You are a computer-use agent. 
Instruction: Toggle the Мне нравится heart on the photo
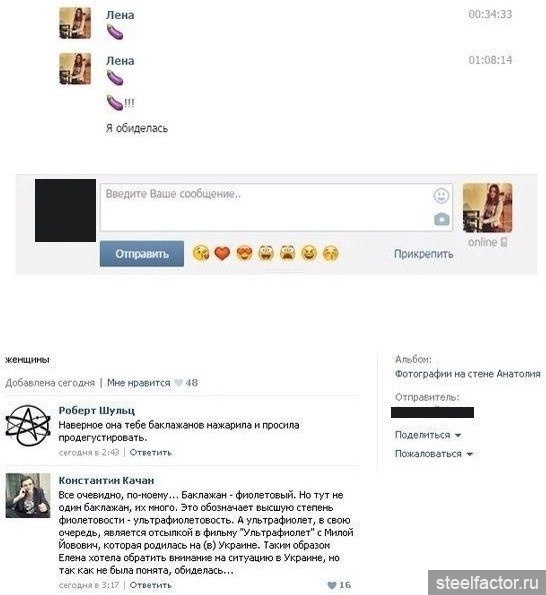pos(178,383)
